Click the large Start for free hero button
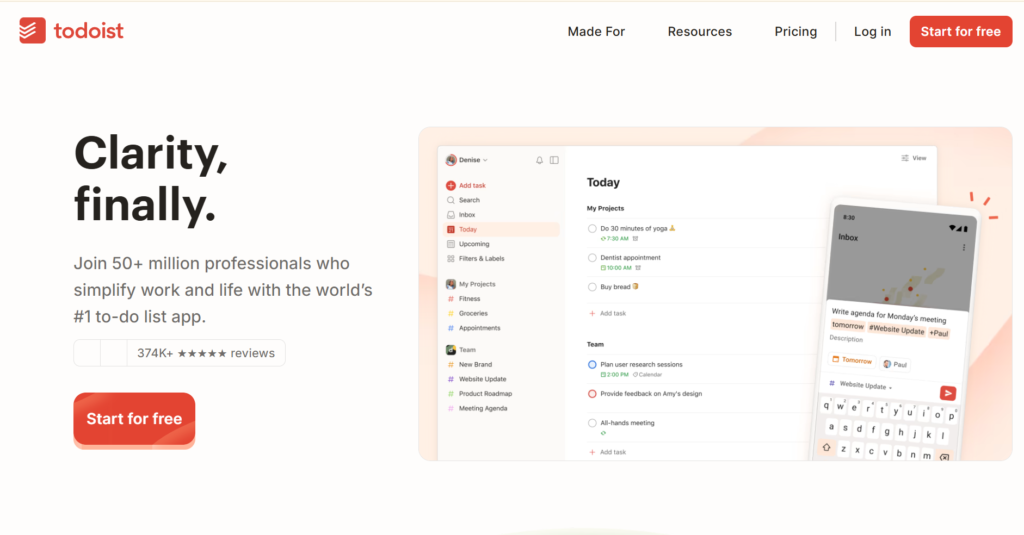Image resolution: width=1024 pixels, height=535 pixels. tap(134, 419)
